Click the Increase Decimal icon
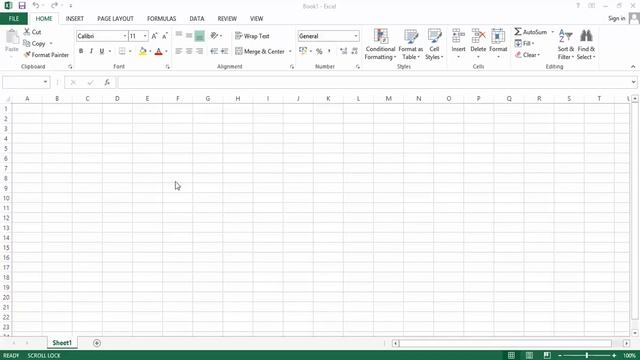Image resolution: width=640 pixels, height=360 pixels. coord(343,51)
